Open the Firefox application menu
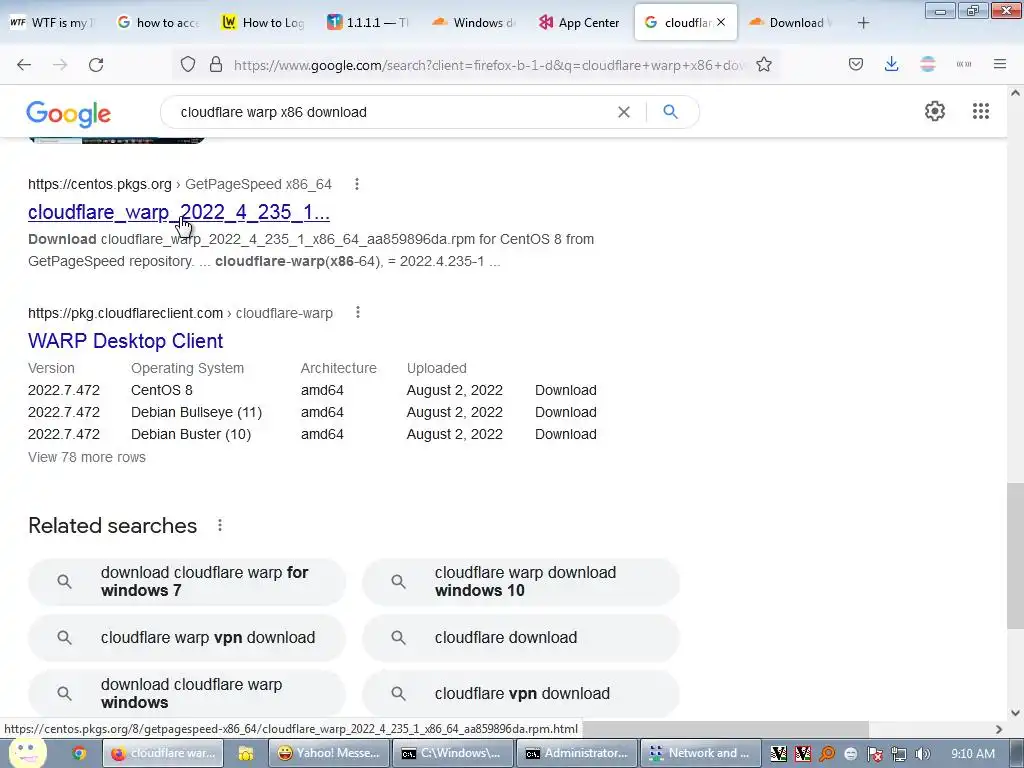The width and height of the screenshot is (1024, 768). [x=1000, y=64]
